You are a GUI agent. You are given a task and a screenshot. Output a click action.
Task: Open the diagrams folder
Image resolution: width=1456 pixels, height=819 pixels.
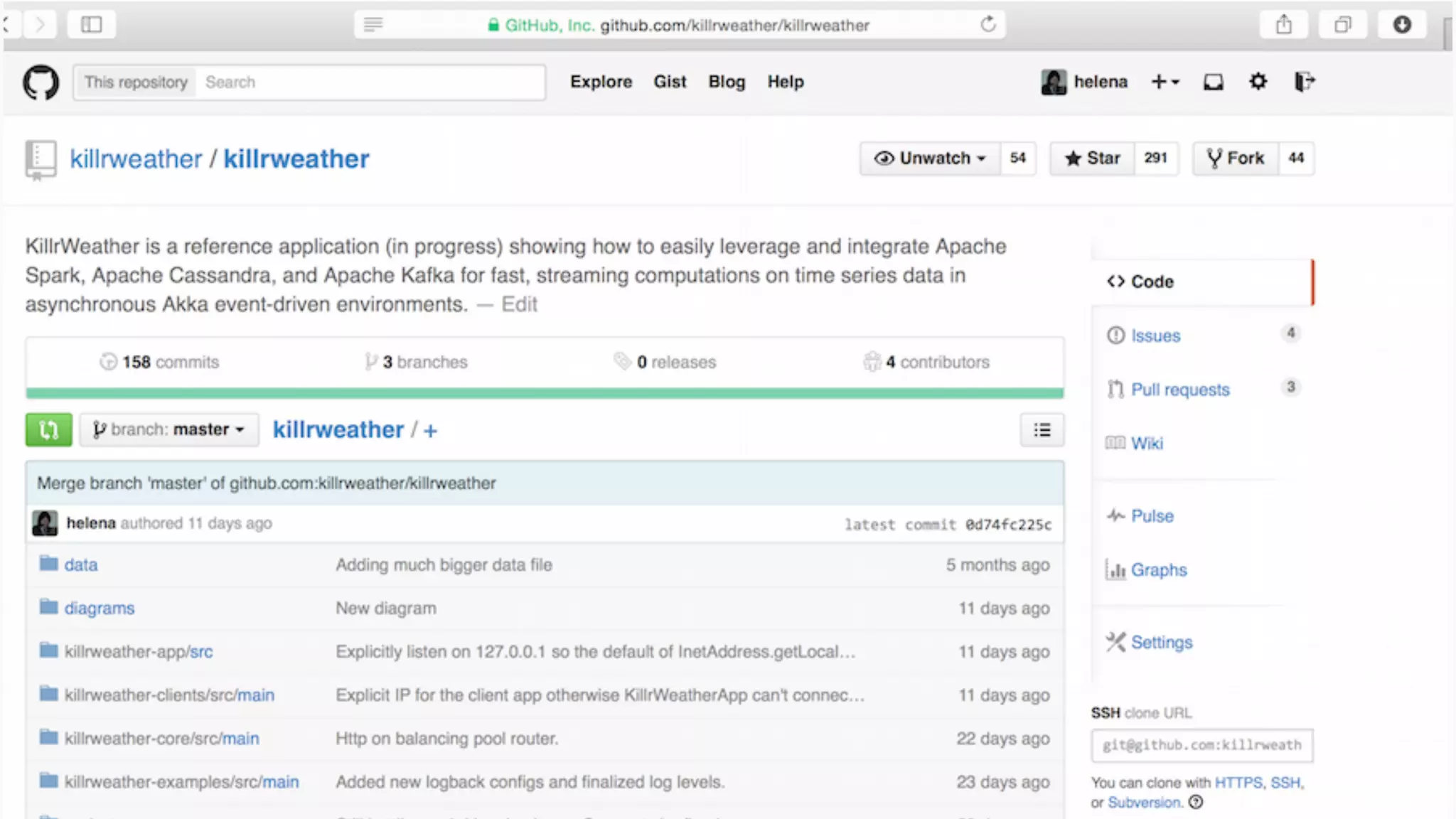(100, 608)
